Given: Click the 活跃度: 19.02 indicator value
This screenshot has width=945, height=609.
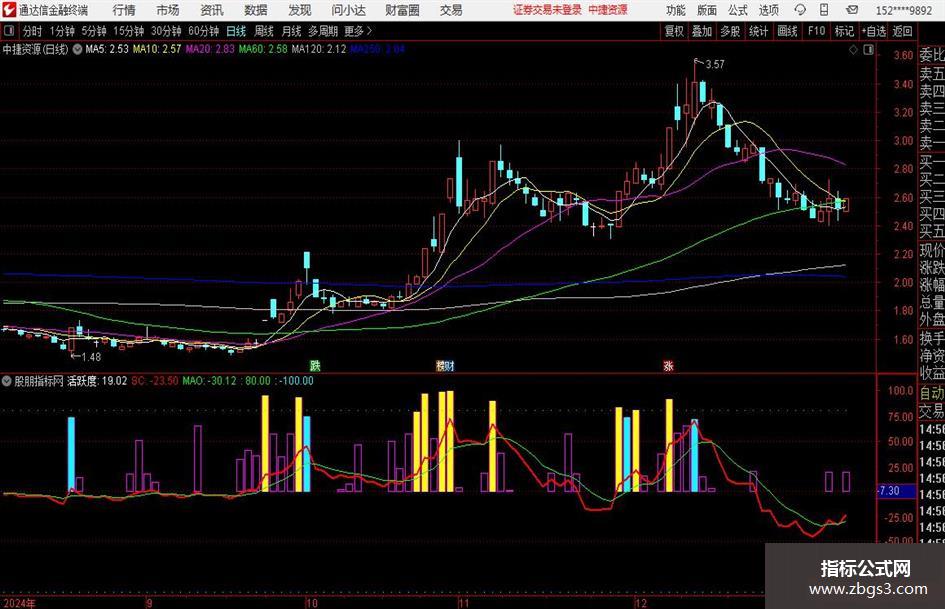Looking at the screenshot, I should coord(97,381).
